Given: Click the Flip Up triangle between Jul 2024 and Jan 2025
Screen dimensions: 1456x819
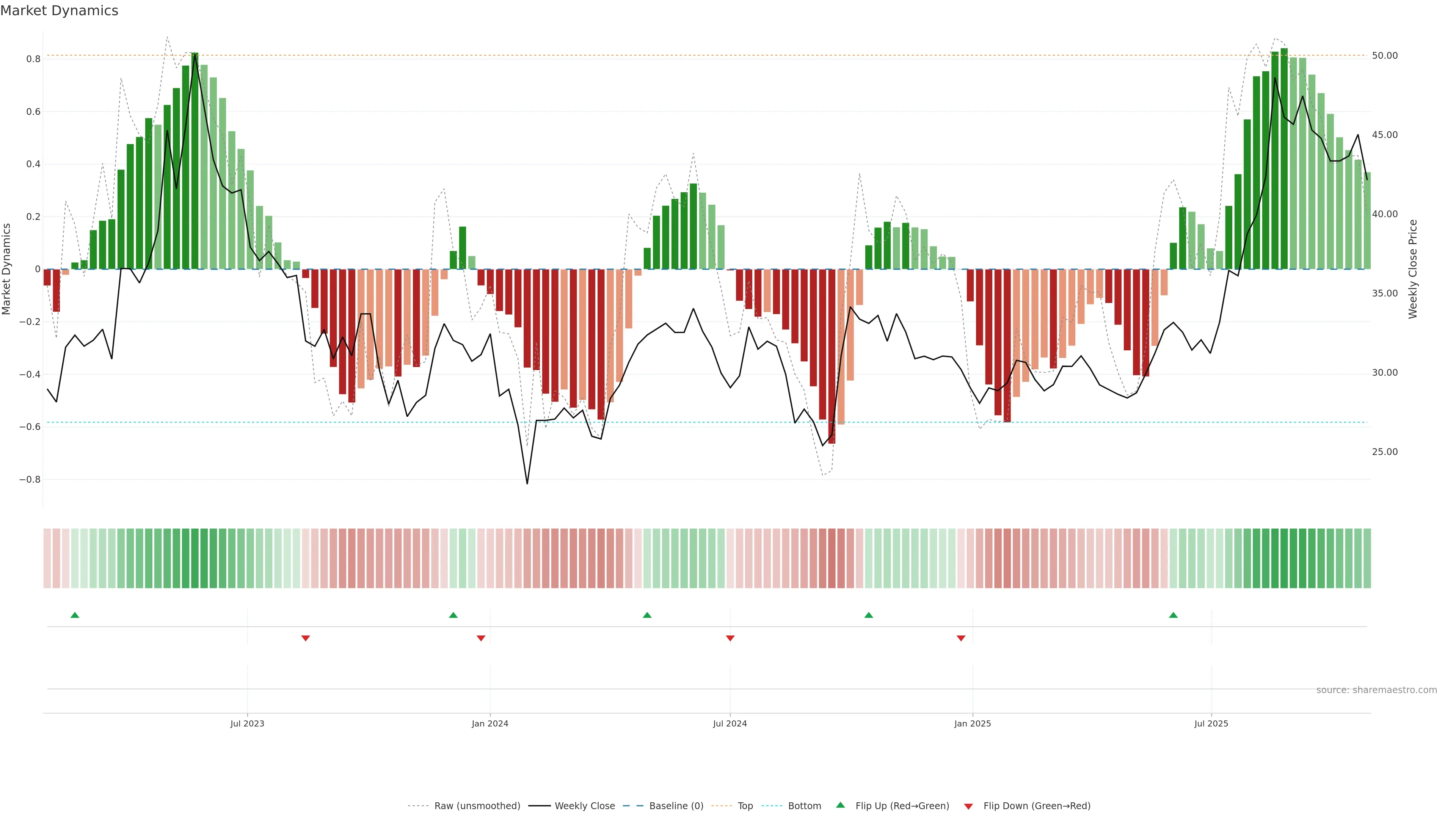Looking at the screenshot, I should click(x=869, y=615).
